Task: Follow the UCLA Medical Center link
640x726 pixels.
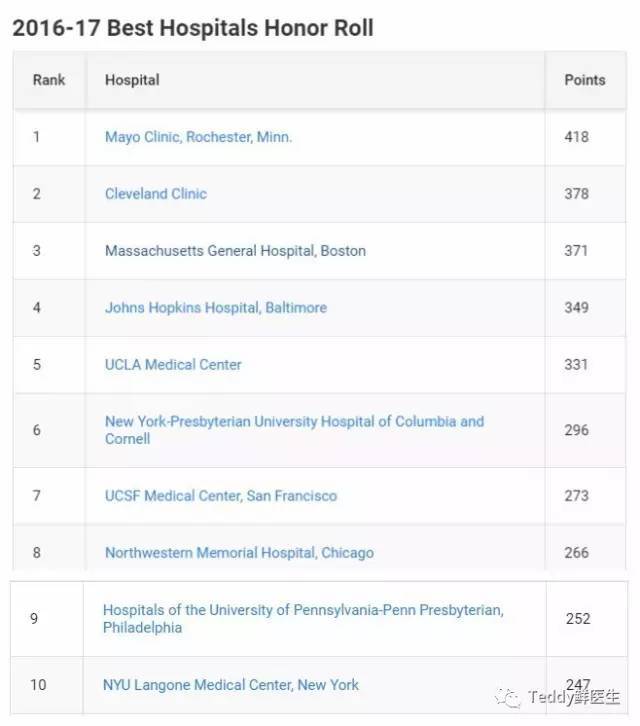Action: 173,365
